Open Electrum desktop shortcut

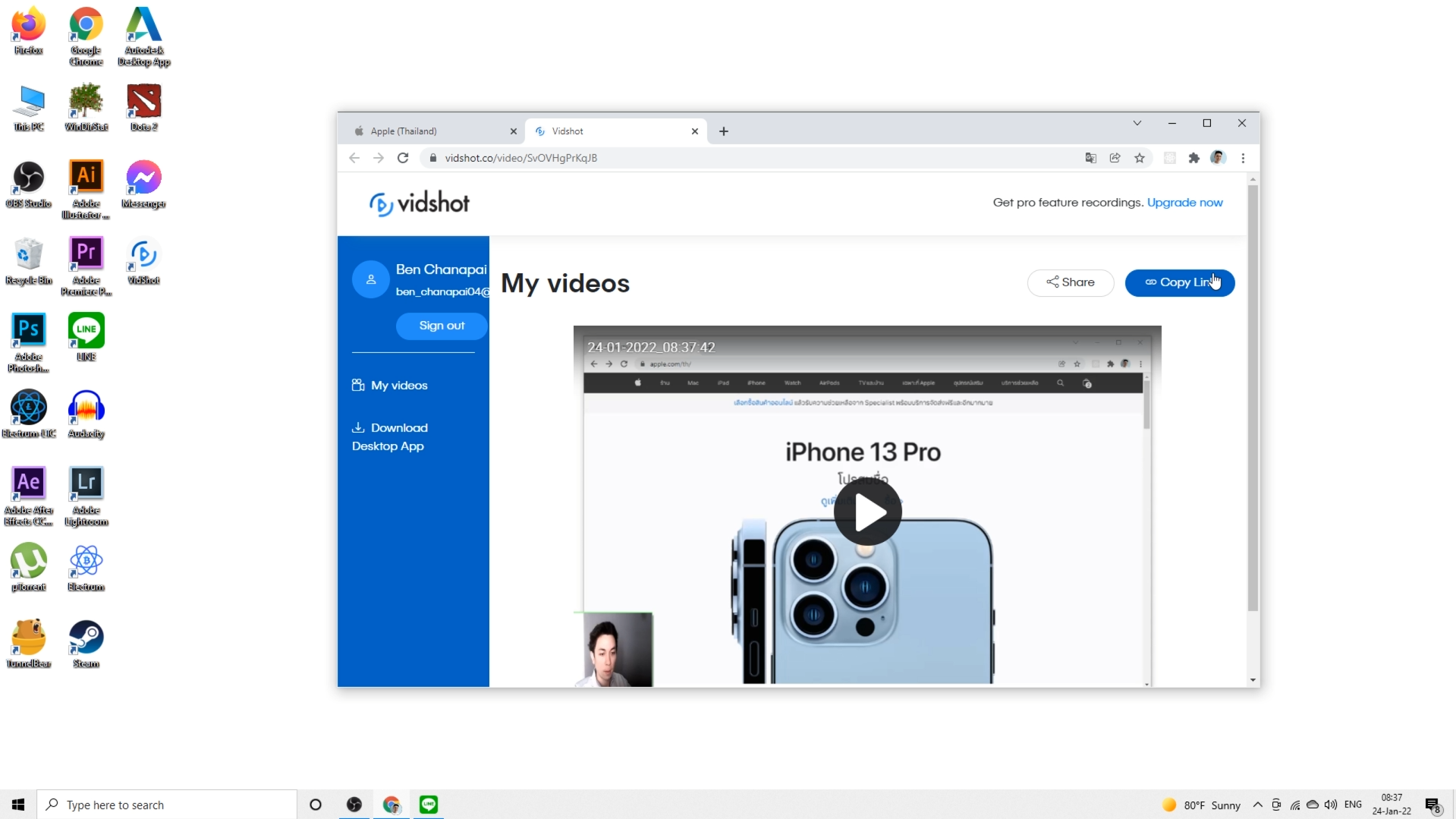86,568
